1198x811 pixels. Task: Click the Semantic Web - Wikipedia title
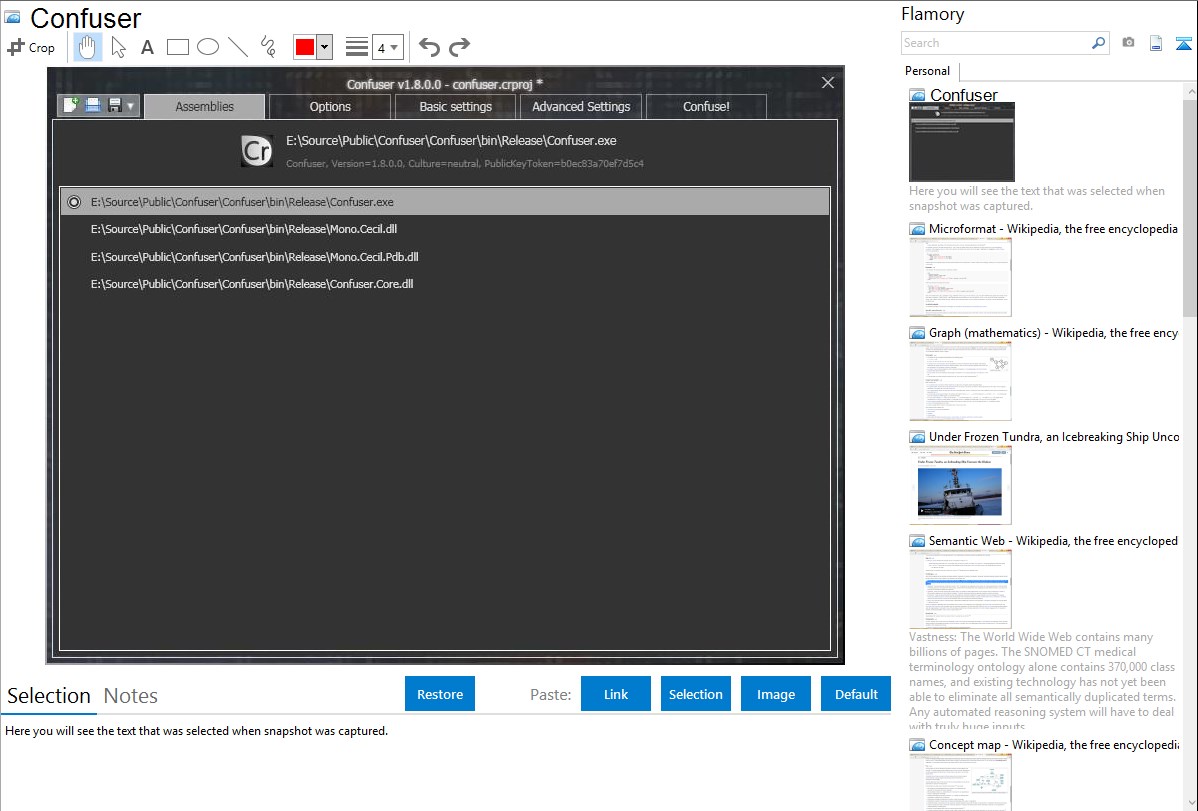pos(1053,540)
